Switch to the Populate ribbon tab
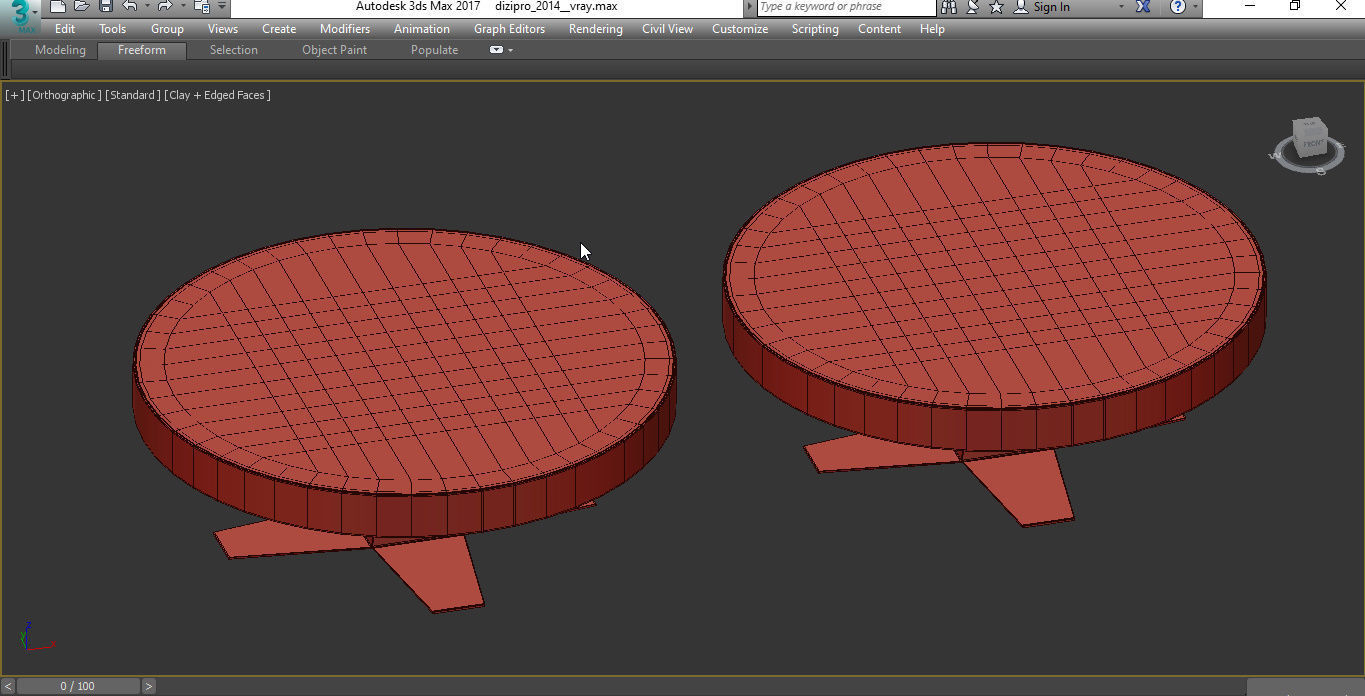 tap(435, 50)
